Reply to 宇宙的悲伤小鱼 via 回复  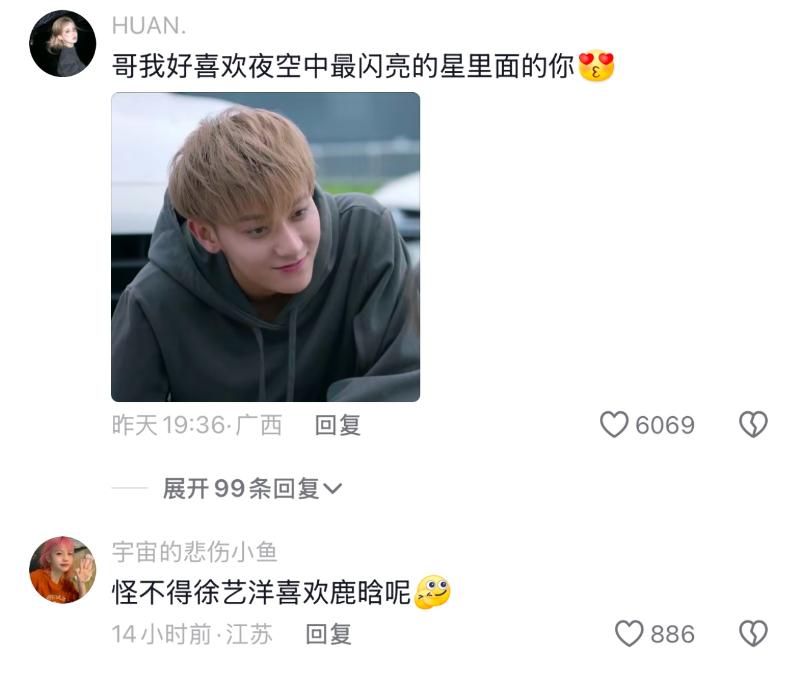pyautogui.click(x=328, y=634)
